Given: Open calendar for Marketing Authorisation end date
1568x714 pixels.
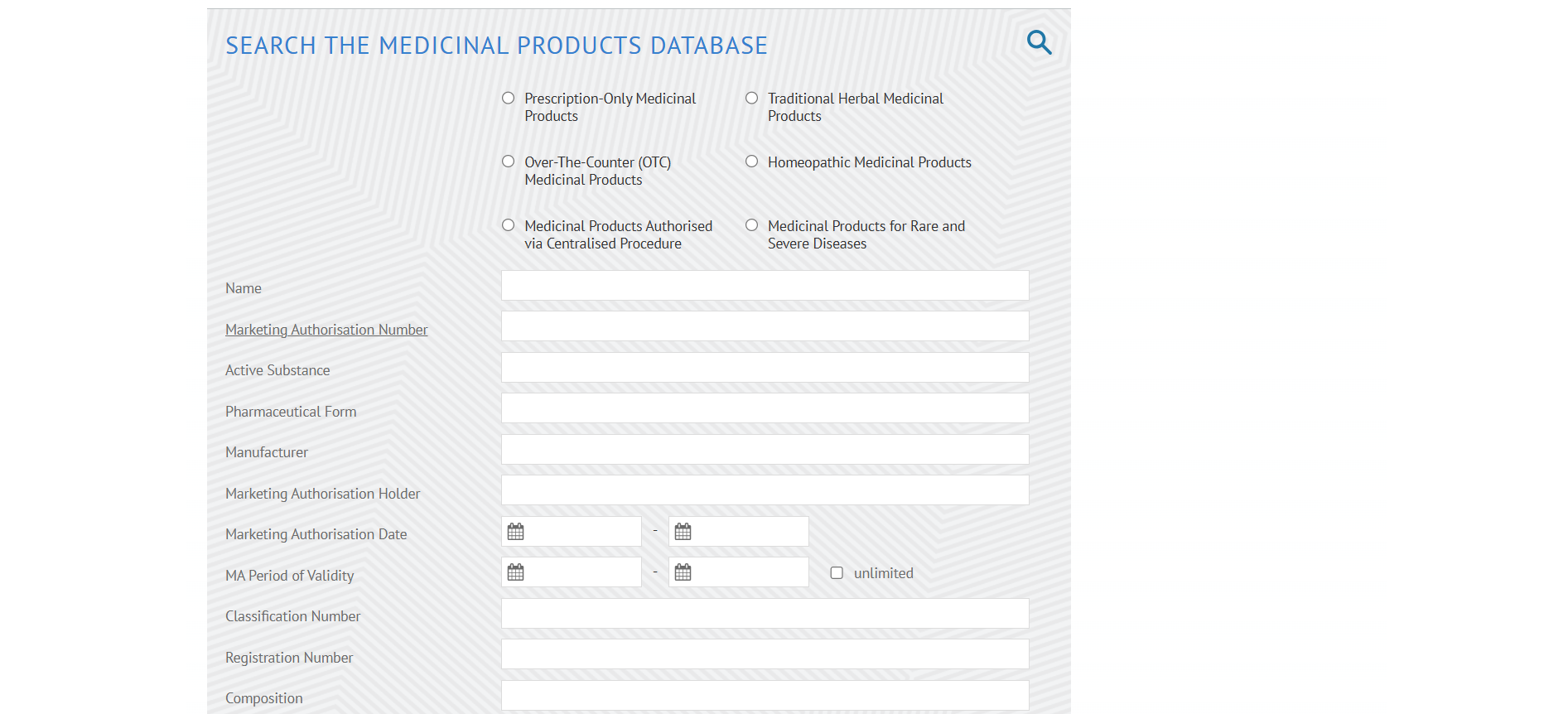Looking at the screenshot, I should click(x=683, y=532).
